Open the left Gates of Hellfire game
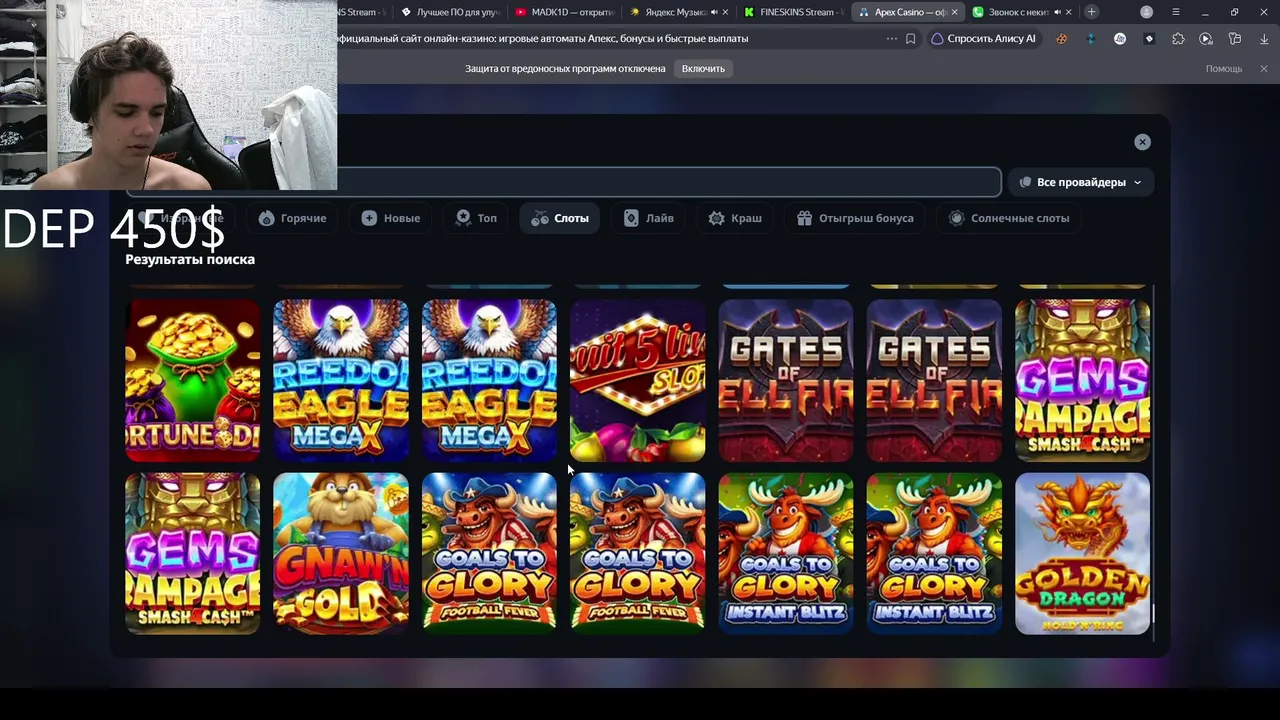Screen dimensions: 1280x720 [x=786, y=380]
